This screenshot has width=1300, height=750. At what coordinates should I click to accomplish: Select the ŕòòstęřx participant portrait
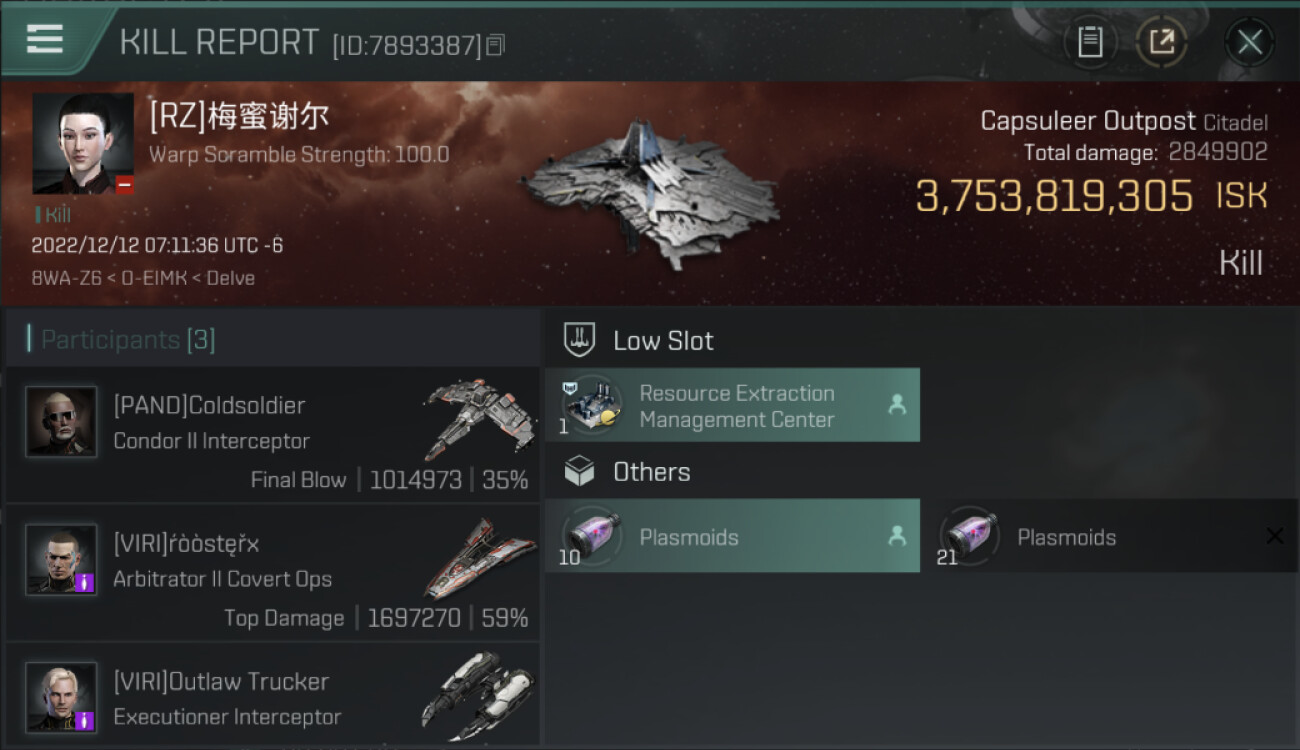[61, 560]
